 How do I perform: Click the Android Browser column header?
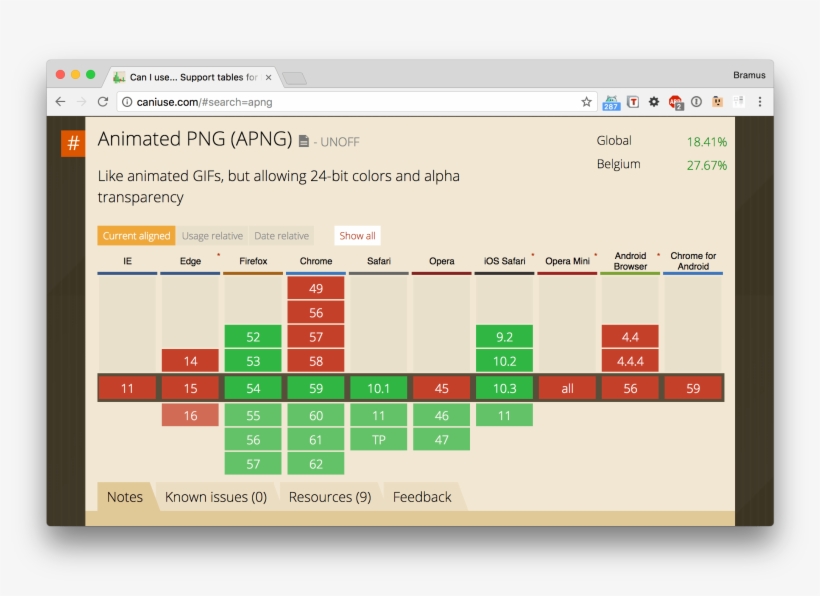tap(630, 261)
